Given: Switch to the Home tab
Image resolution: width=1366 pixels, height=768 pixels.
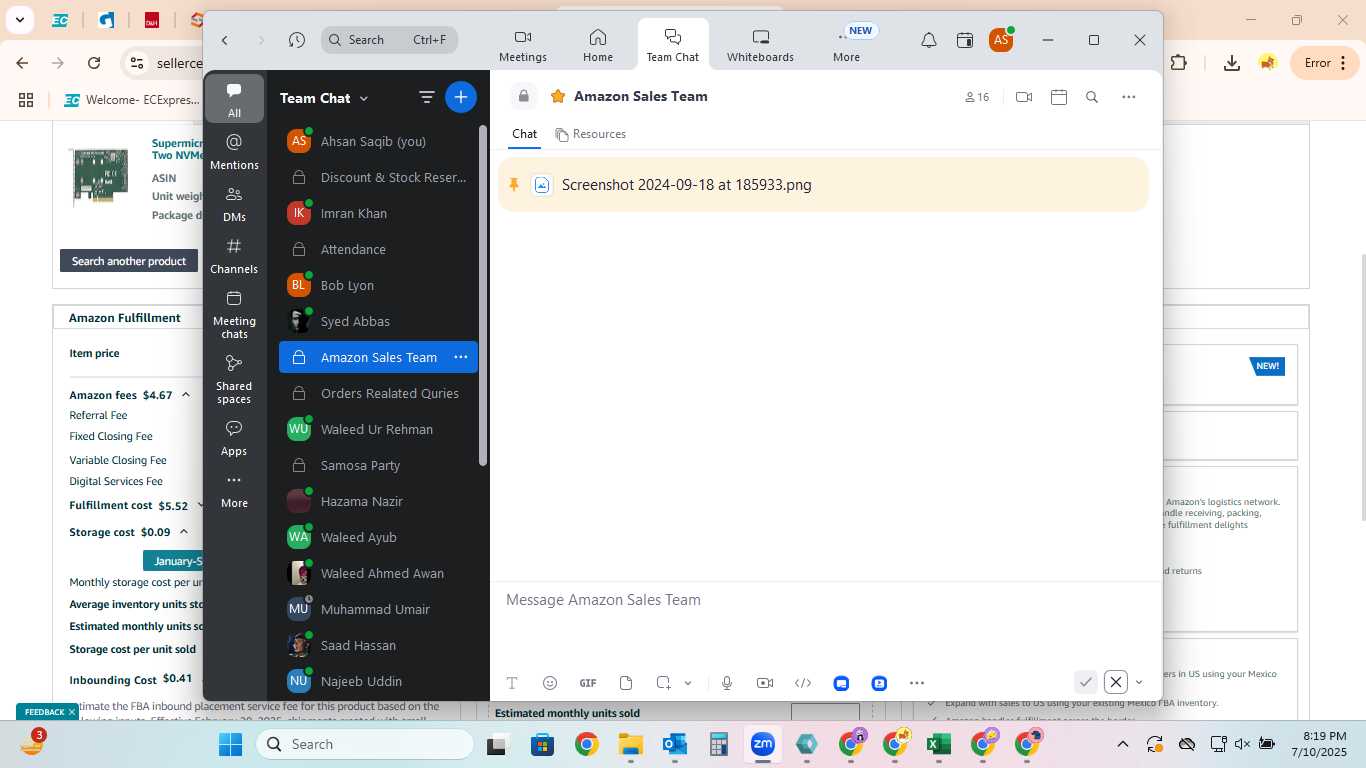Looking at the screenshot, I should [x=598, y=45].
